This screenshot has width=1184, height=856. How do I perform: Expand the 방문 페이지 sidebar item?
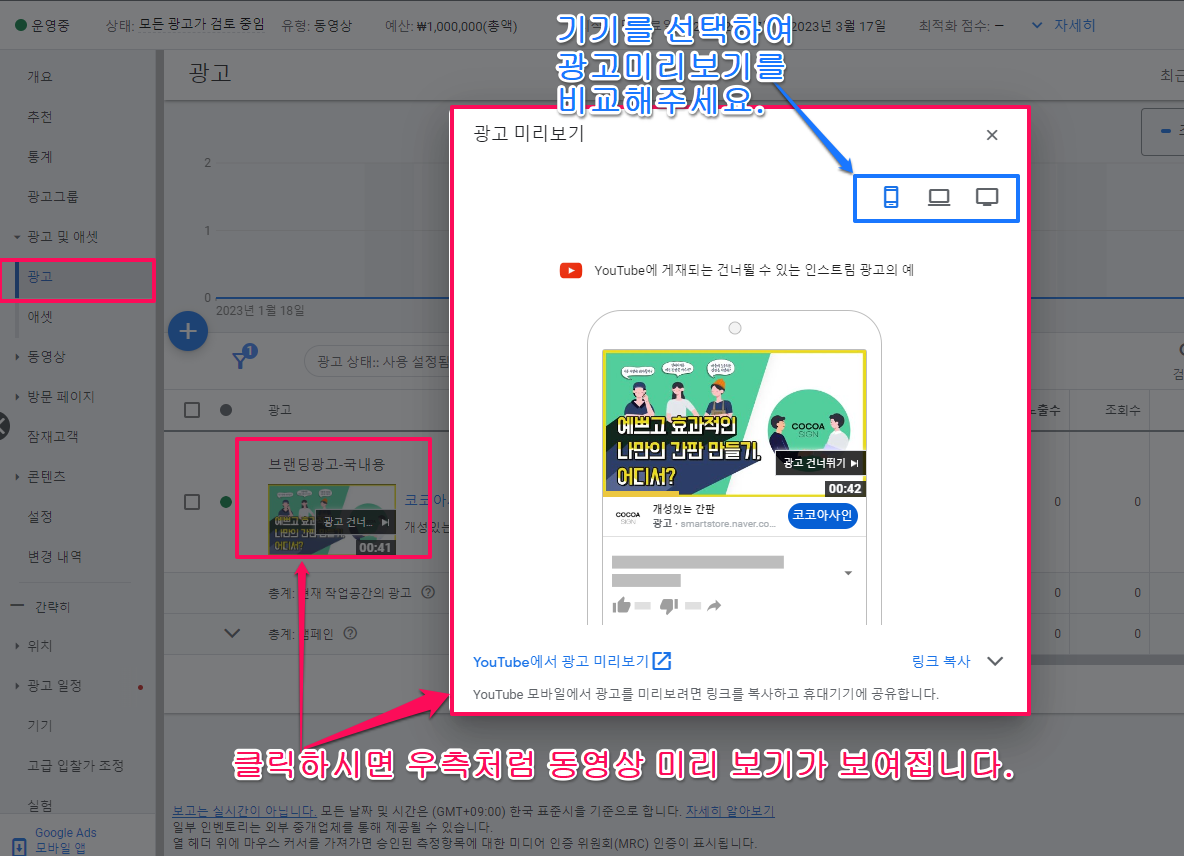(17, 396)
